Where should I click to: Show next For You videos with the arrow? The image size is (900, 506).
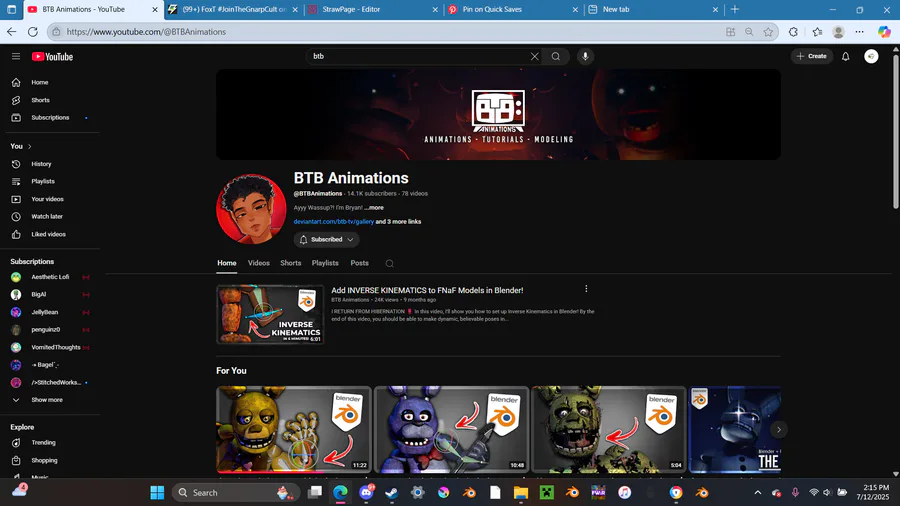778,429
